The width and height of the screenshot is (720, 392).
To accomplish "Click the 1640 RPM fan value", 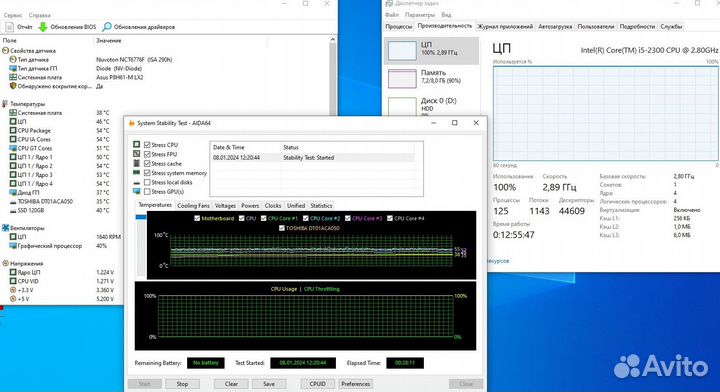I will [108, 237].
